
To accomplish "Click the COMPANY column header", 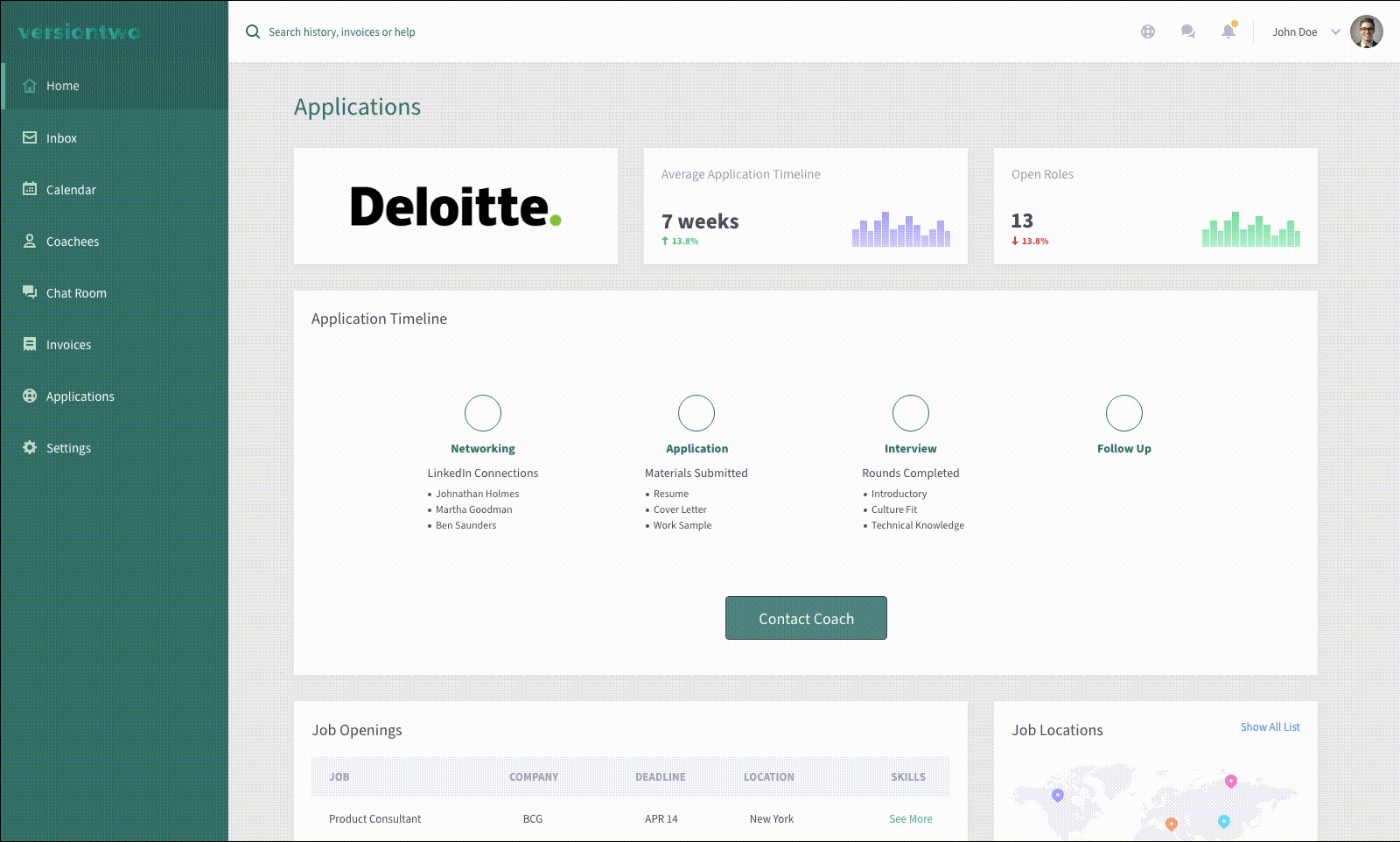I will tap(534, 777).
